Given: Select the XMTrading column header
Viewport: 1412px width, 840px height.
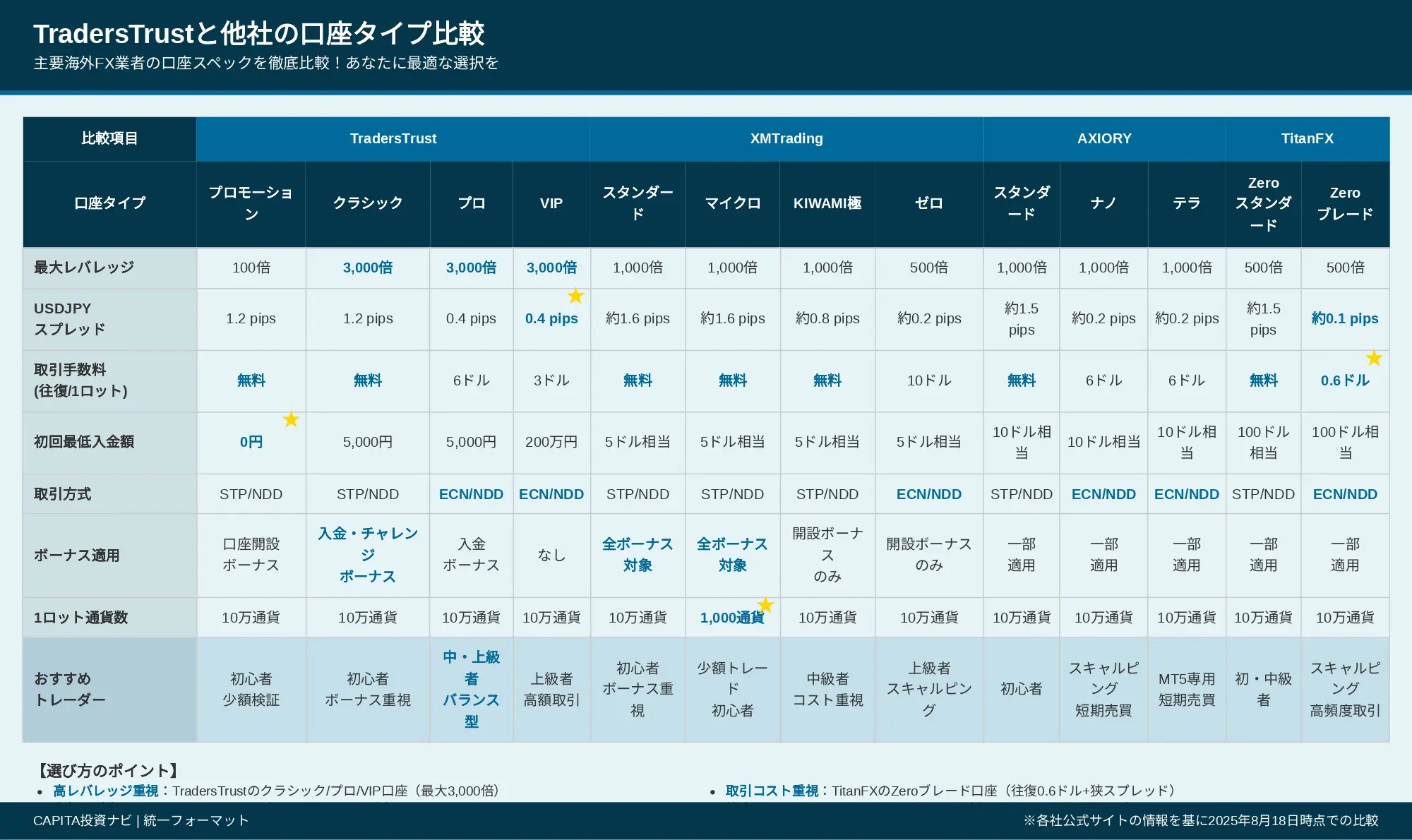Looking at the screenshot, I should point(786,138).
